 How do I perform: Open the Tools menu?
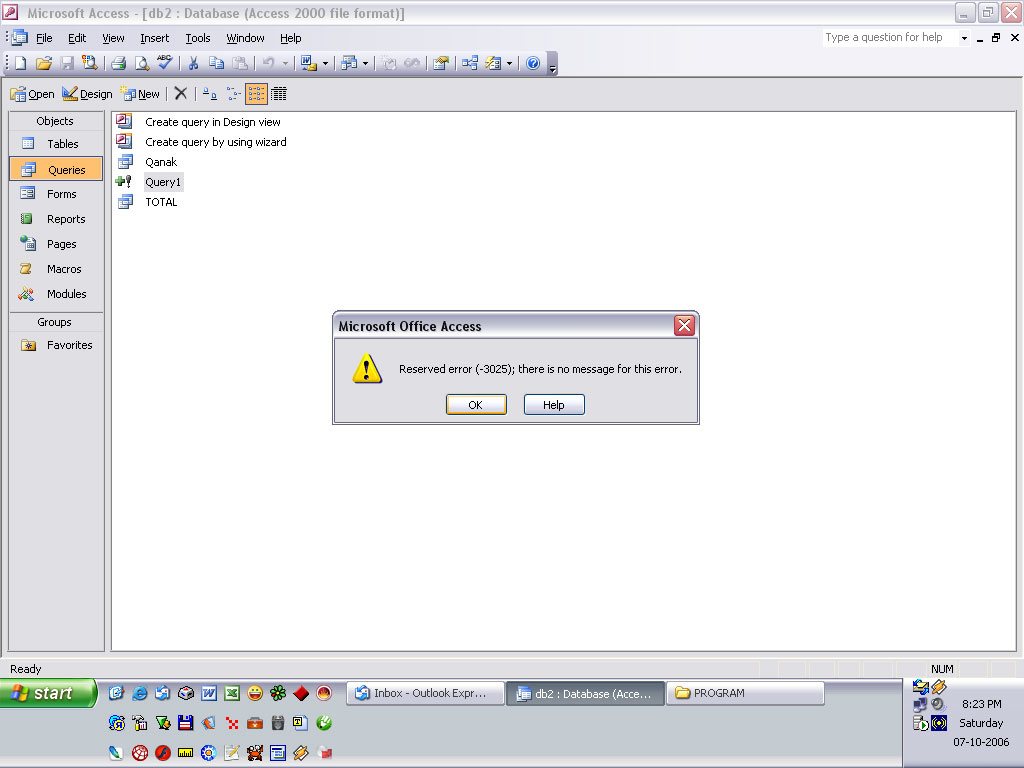pyautogui.click(x=198, y=38)
